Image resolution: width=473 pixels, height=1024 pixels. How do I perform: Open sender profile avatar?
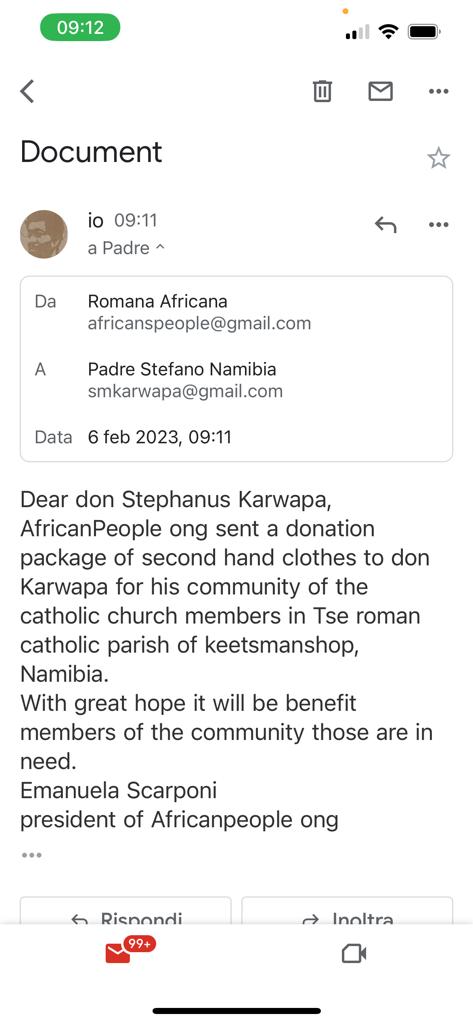44,234
